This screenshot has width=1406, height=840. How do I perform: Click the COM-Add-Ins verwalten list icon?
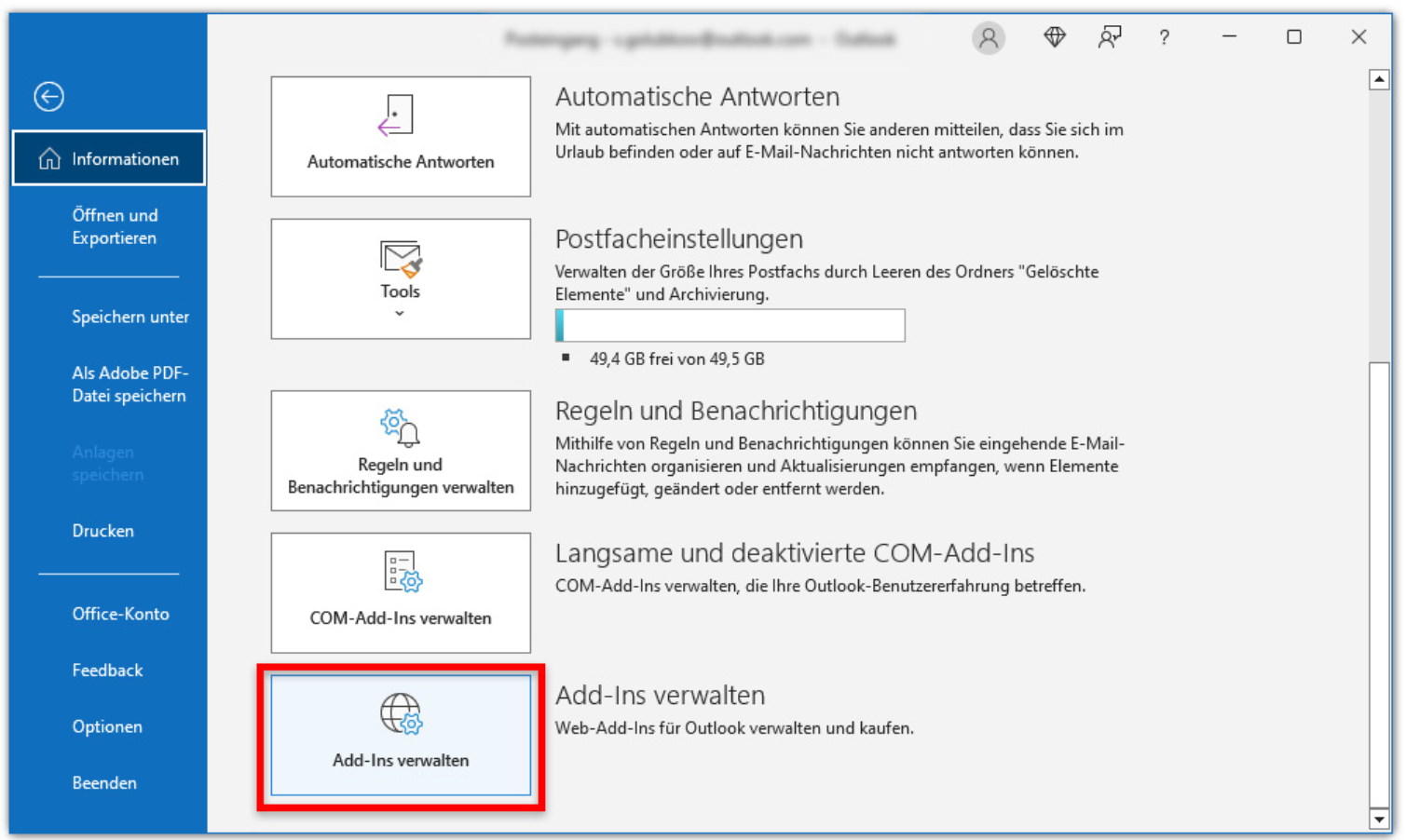coord(402,571)
